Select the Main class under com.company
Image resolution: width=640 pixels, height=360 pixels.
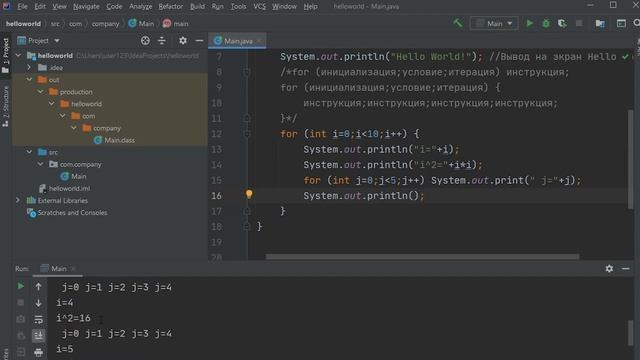pos(73,176)
